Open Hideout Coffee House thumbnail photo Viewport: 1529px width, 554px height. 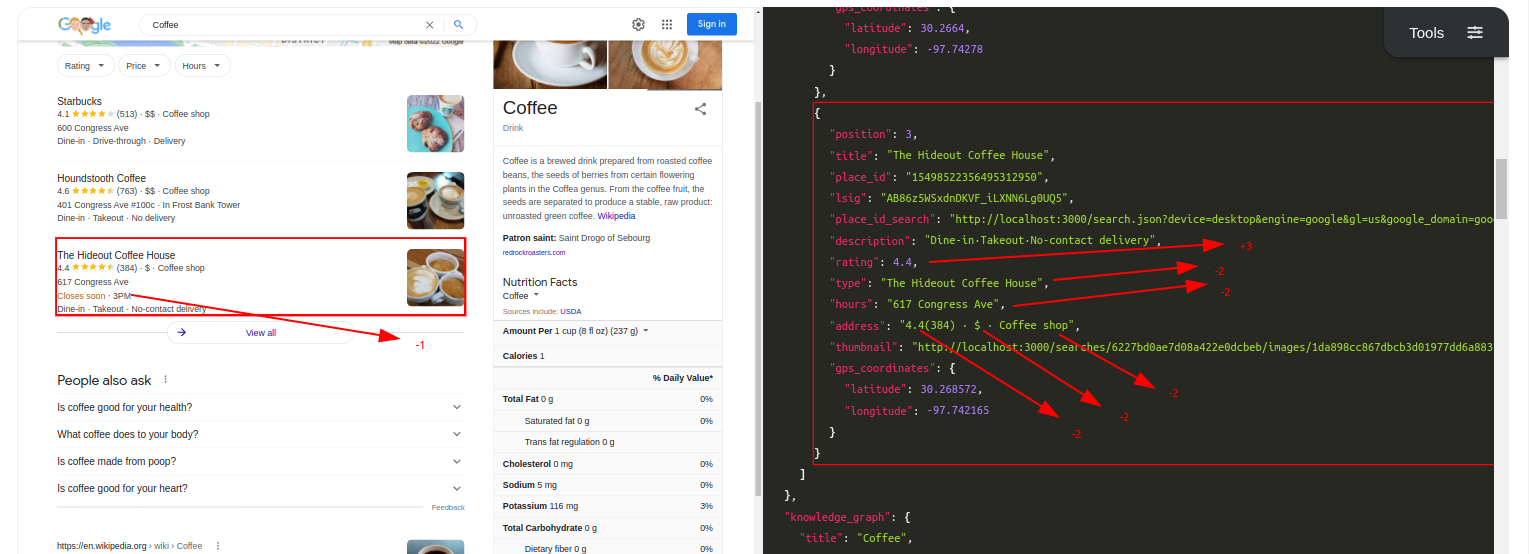point(436,277)
